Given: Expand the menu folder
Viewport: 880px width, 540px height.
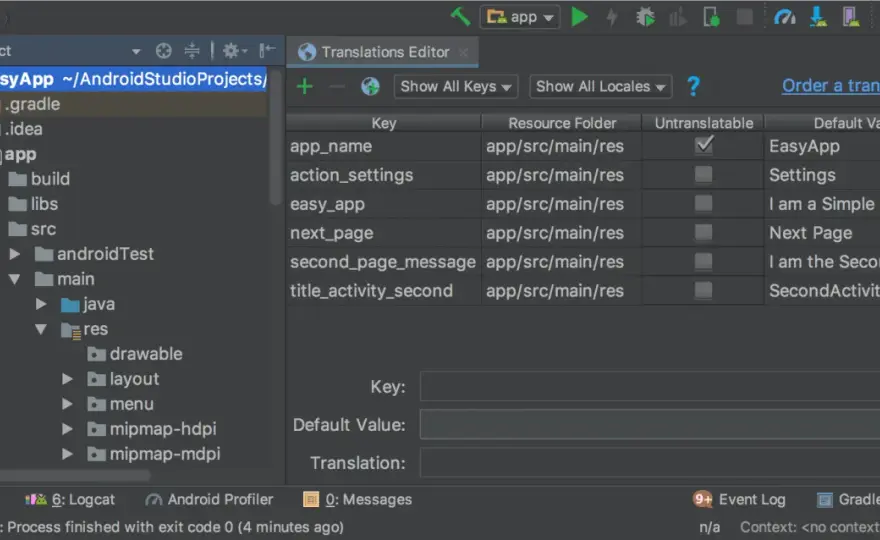Looking at the screenshot, I should point(67,404).
